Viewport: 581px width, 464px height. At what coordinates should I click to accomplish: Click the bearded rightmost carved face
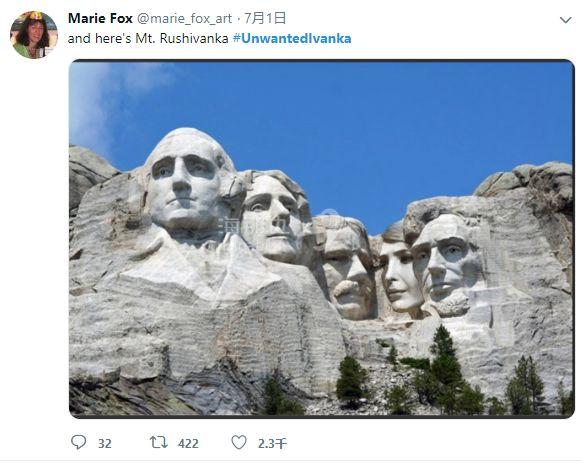(445, 265)
